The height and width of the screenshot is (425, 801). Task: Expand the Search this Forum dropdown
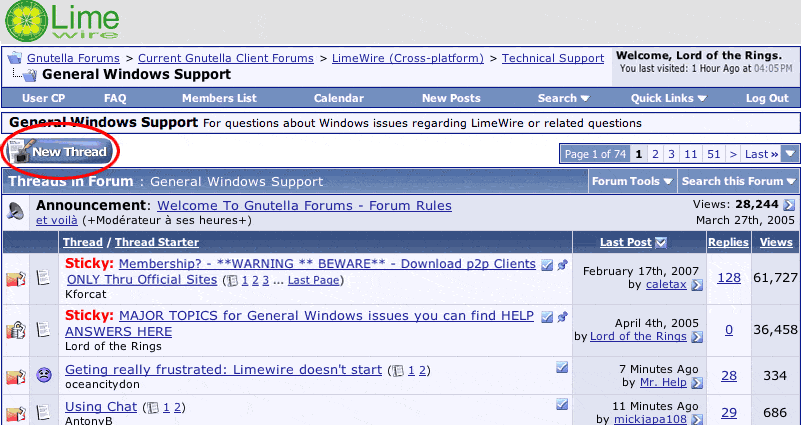[738, 181]
